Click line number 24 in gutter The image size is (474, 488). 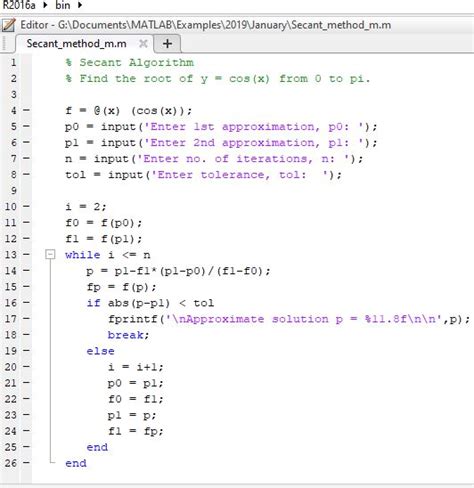point(11,431)
